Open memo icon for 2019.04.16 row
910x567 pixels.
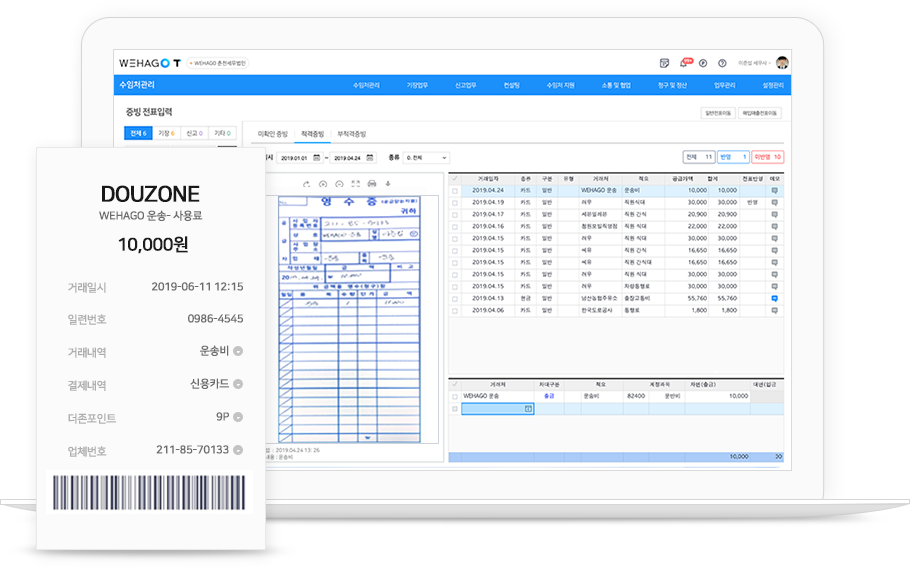click(x=774, y=226)
